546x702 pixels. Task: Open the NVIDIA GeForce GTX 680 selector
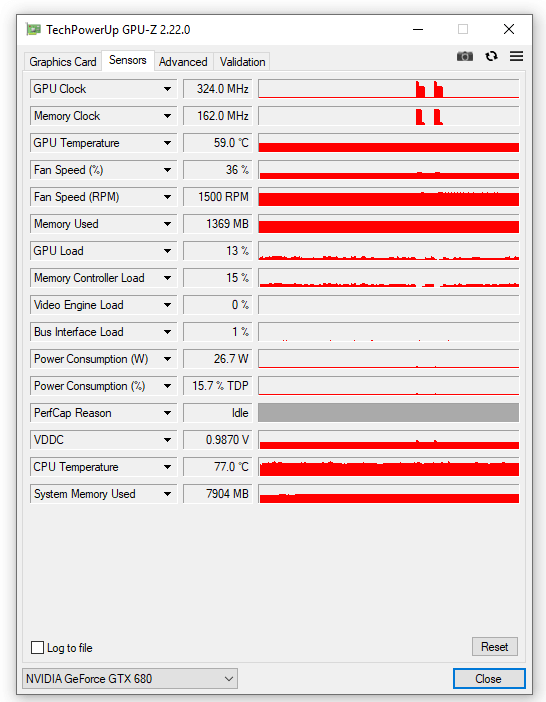pos(130,678)
